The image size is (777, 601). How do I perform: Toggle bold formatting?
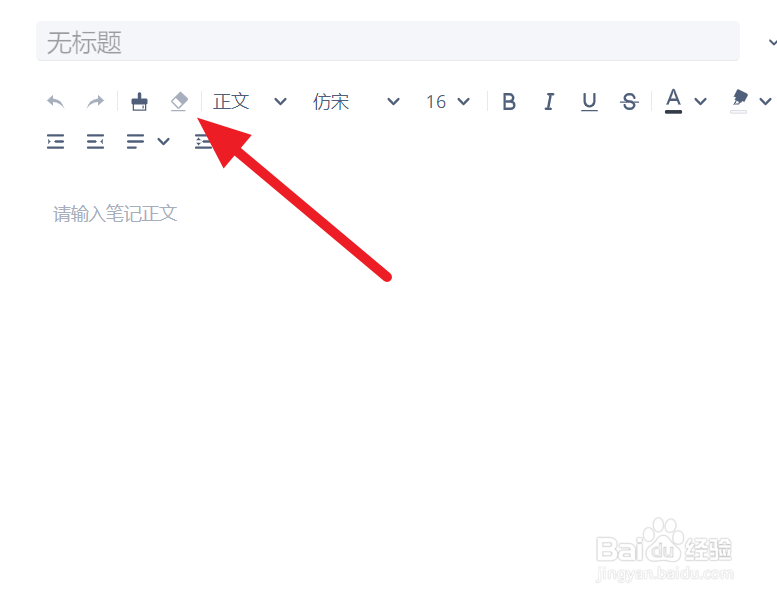[509, 102]
